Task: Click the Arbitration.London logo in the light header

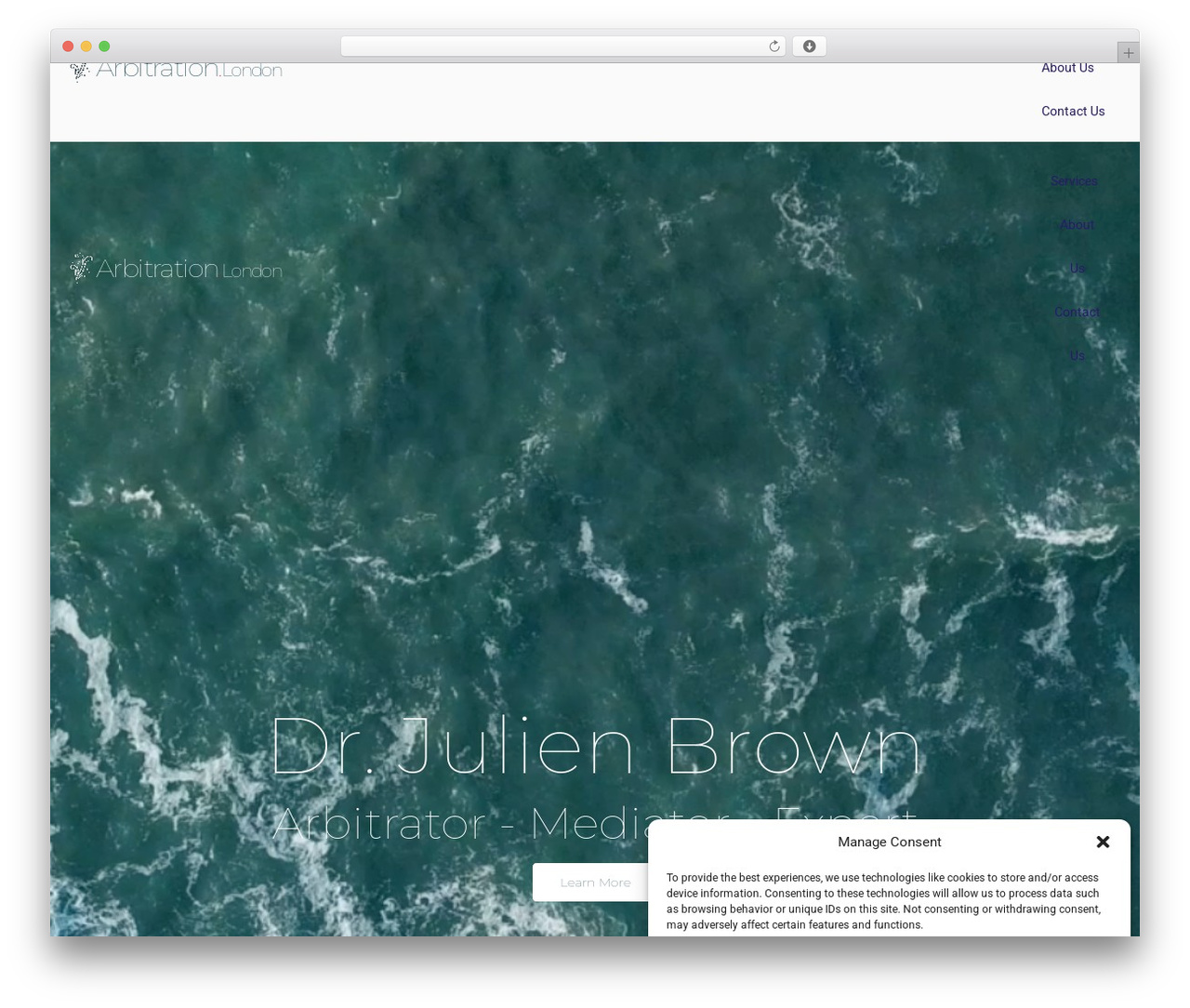Action: coord(176,71)
